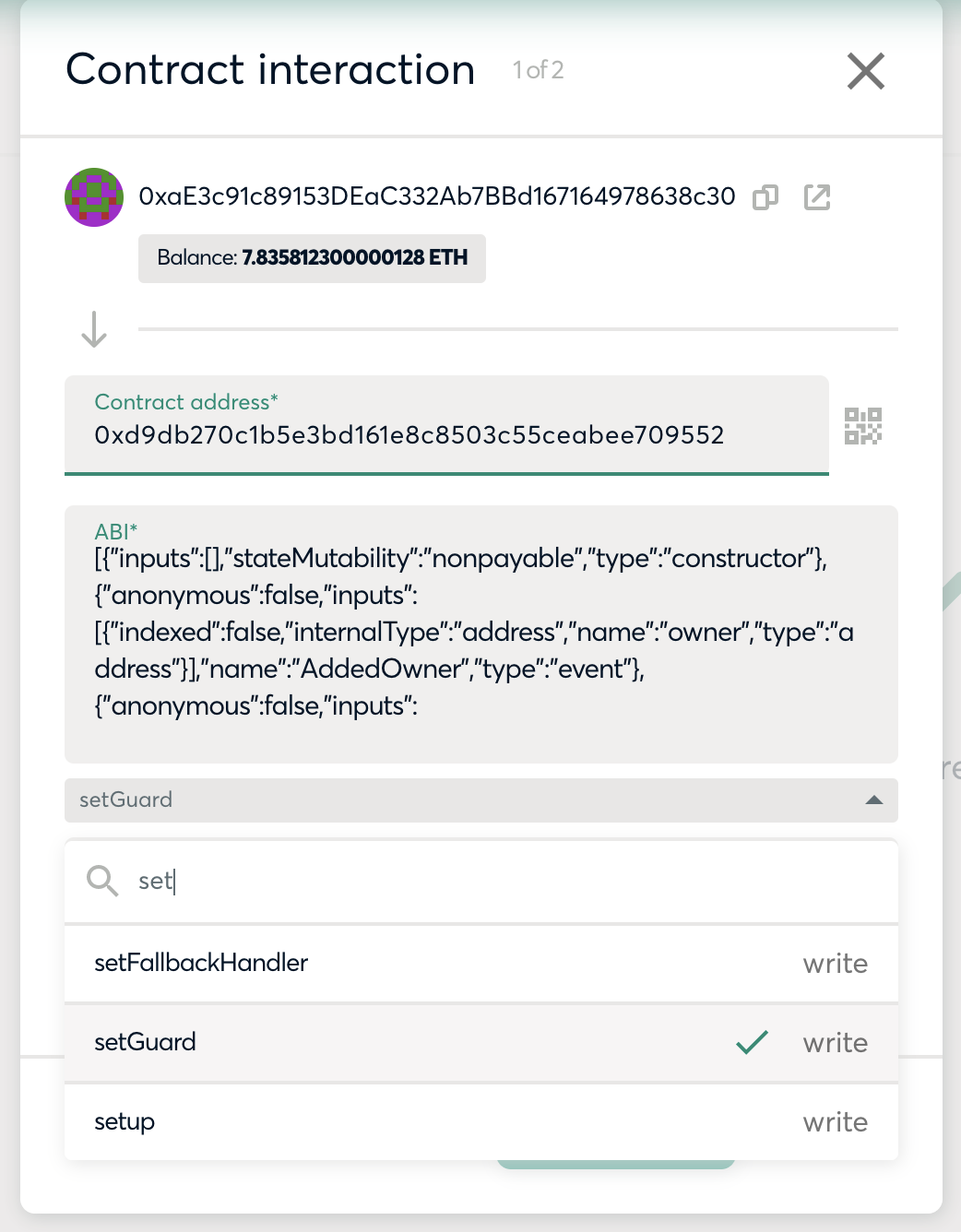
Task: Click the Balance ETH badge
Action: pyautogui.click(x=312, y=258)
